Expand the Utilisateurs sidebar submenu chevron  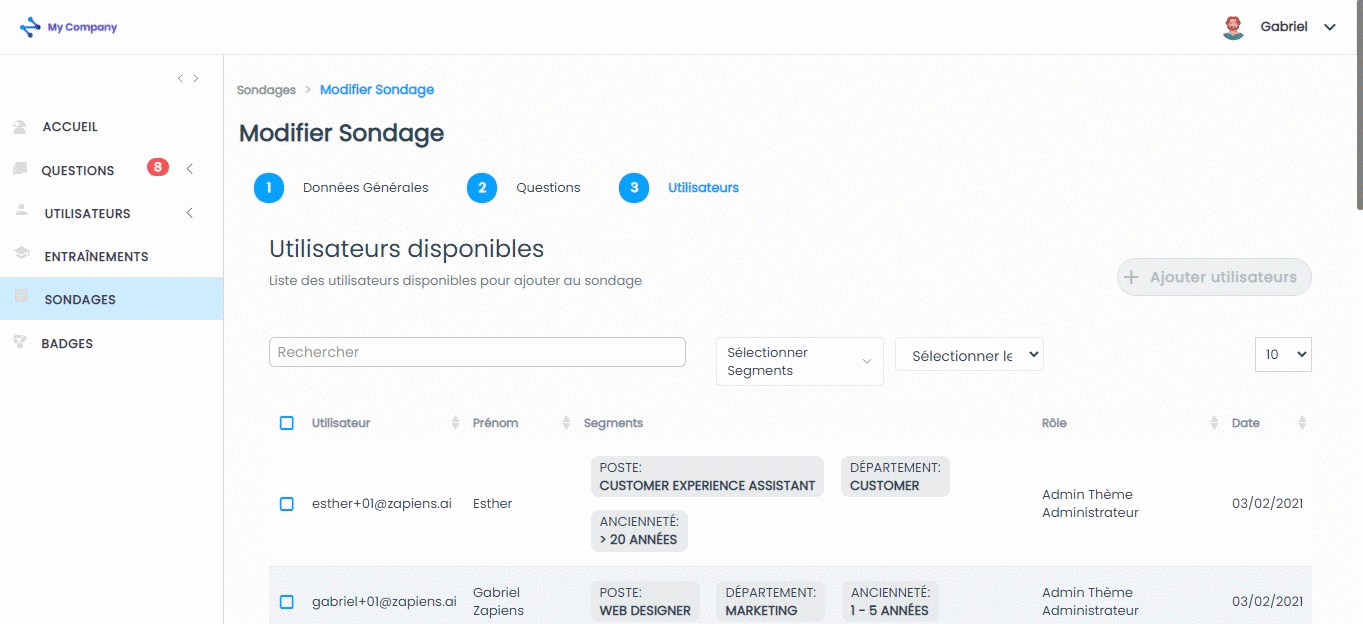[190, 213]
